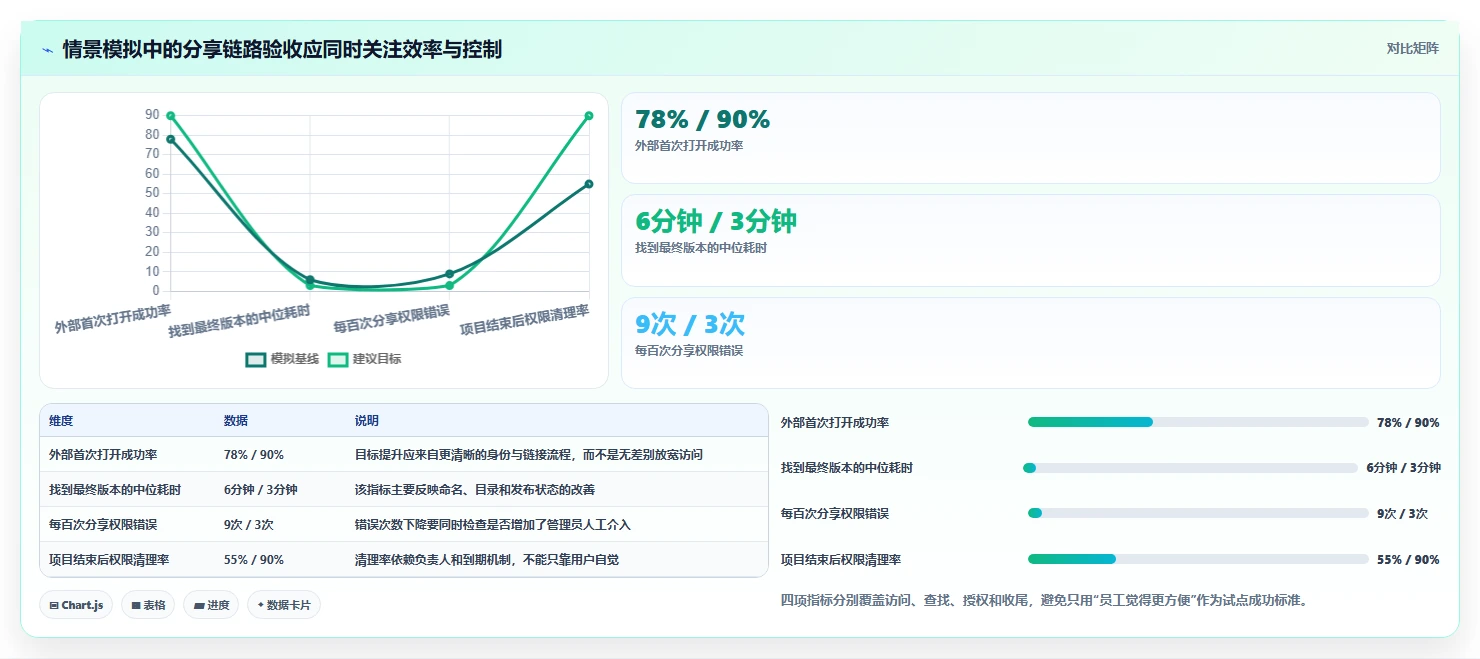1480x659 pixels.
Task: Click the progress list label 每百次分享权限错误
Action: point(835,514)
